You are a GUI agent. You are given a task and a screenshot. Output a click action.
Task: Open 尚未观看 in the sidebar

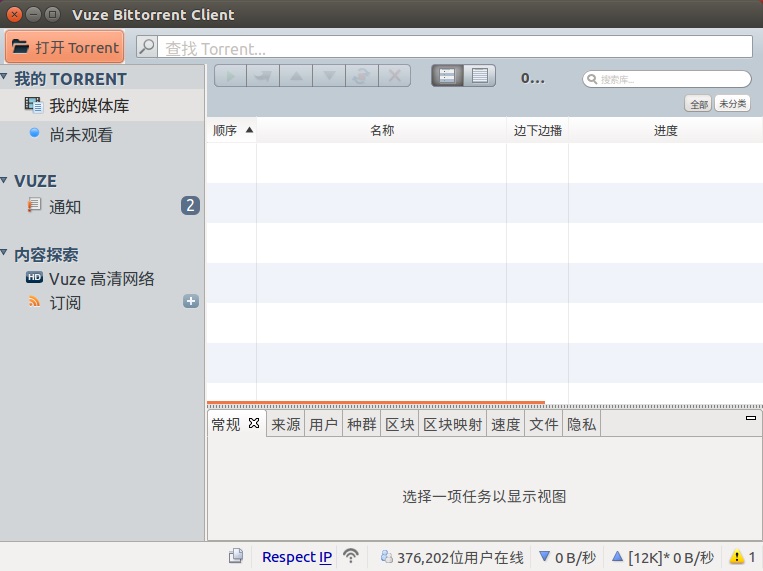click(x=102, y=134)
